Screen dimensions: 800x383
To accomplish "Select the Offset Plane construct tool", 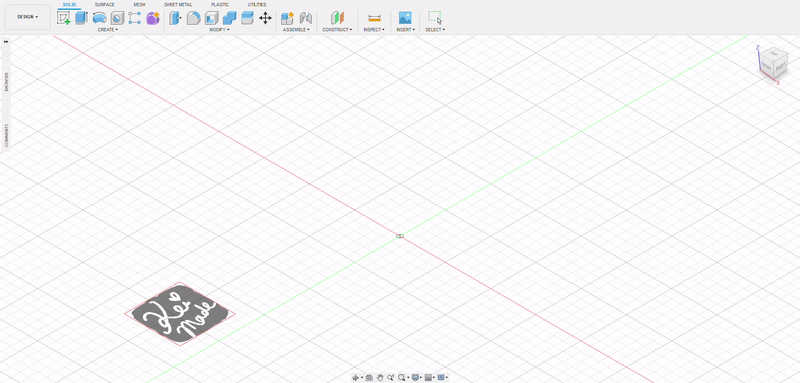I will (x=337, y=18).
